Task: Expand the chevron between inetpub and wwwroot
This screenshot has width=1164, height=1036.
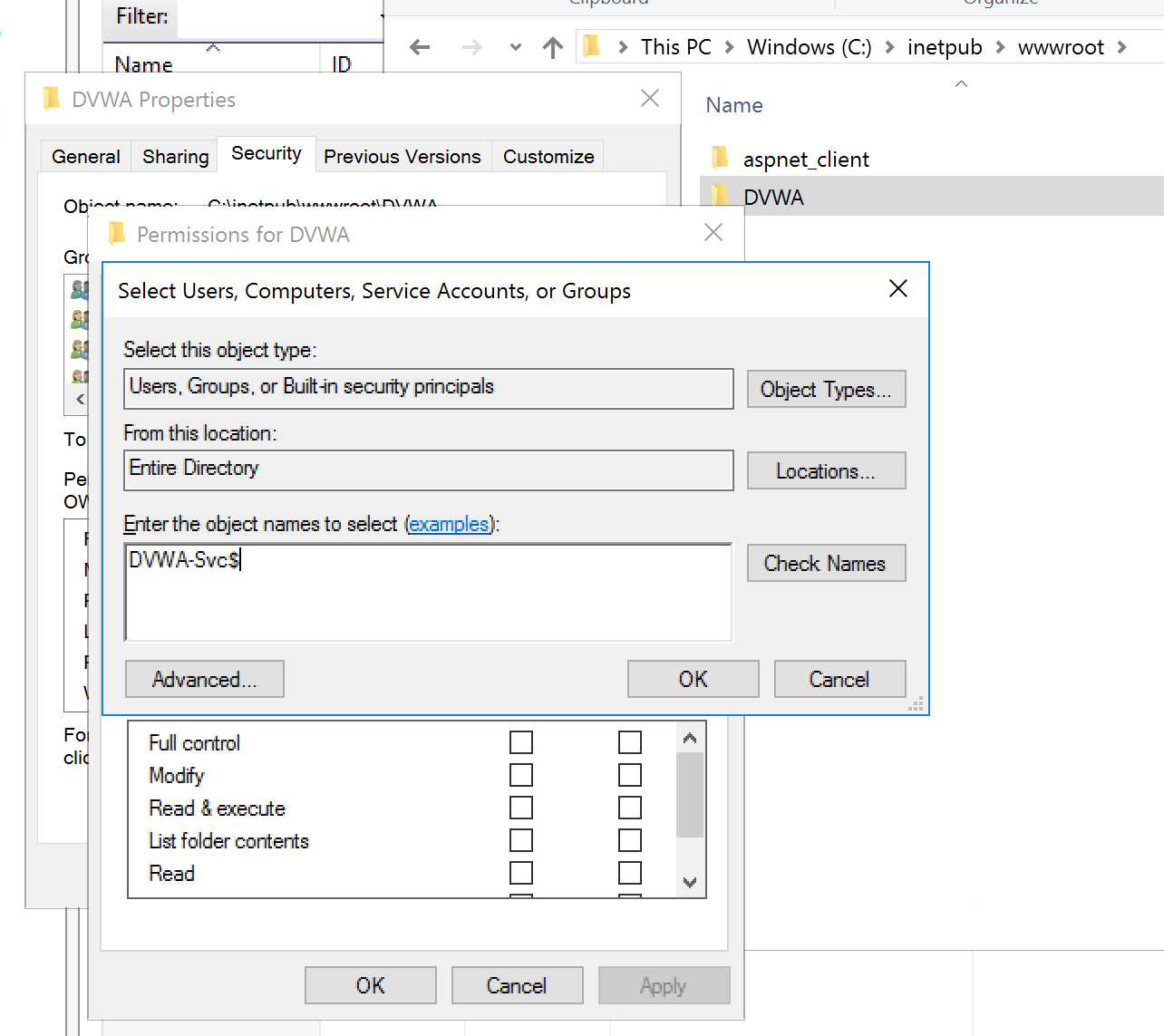Action: [1000, 47]
